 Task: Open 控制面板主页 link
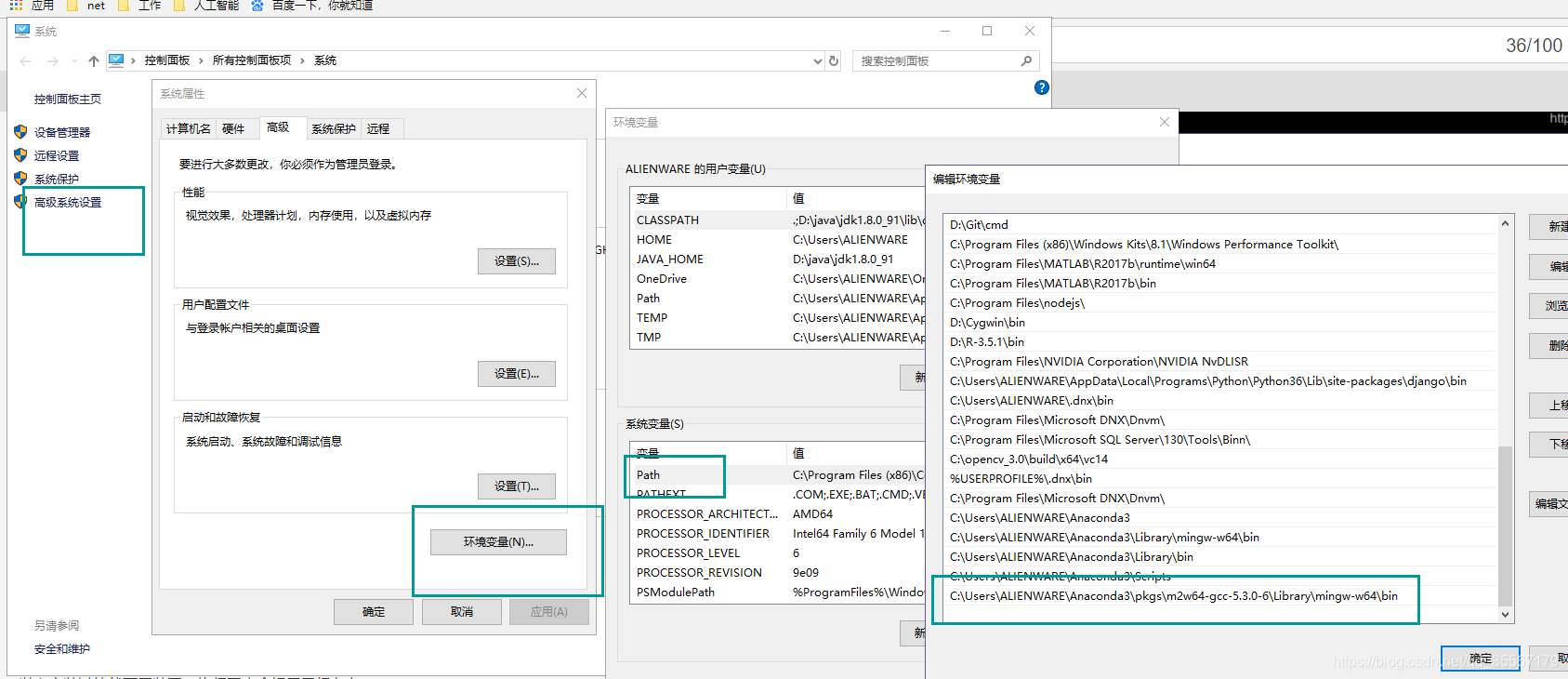(68, 100)
